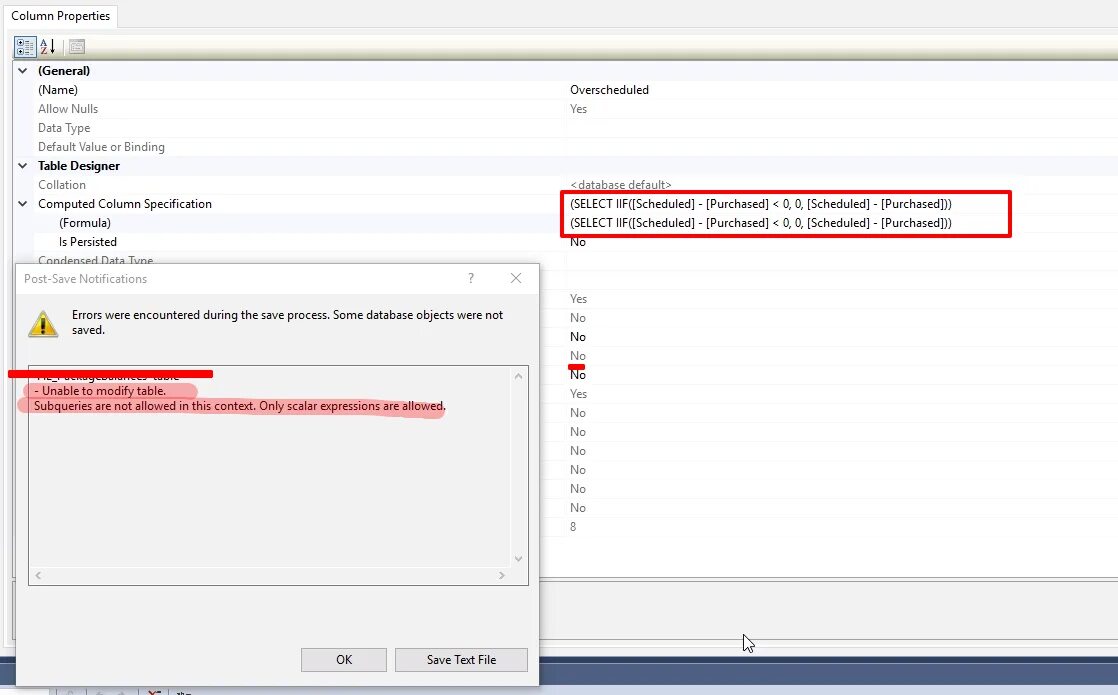Close the Post-Save Notifications dialog
1118x695 pixels.
516,278
